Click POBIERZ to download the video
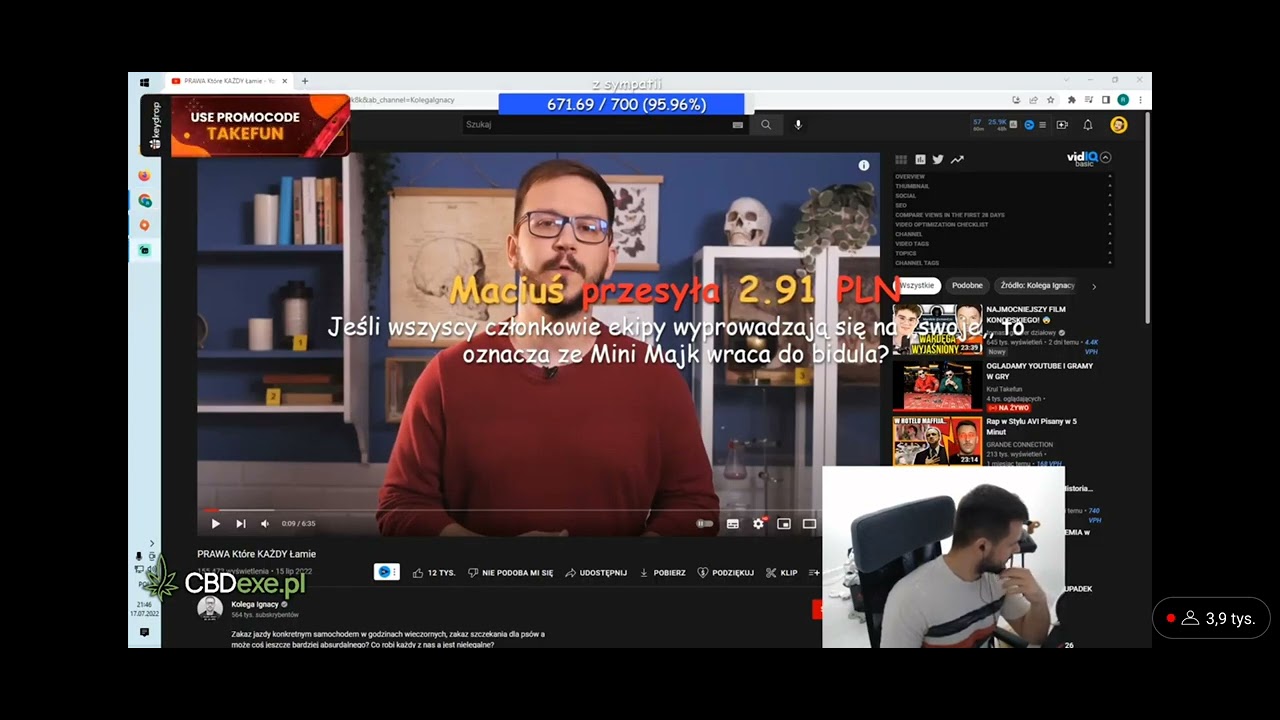The image size is (1280, 720). [x=662, y=573]
